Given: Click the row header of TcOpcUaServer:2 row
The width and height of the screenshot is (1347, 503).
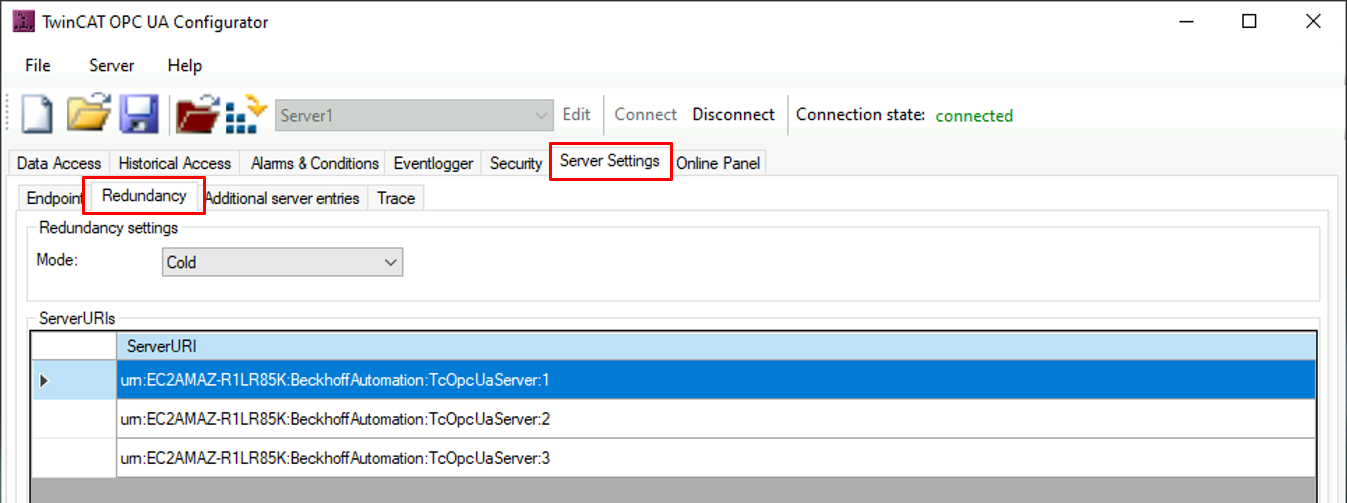Looking at the screenshot, I should (x=74, y=419).
